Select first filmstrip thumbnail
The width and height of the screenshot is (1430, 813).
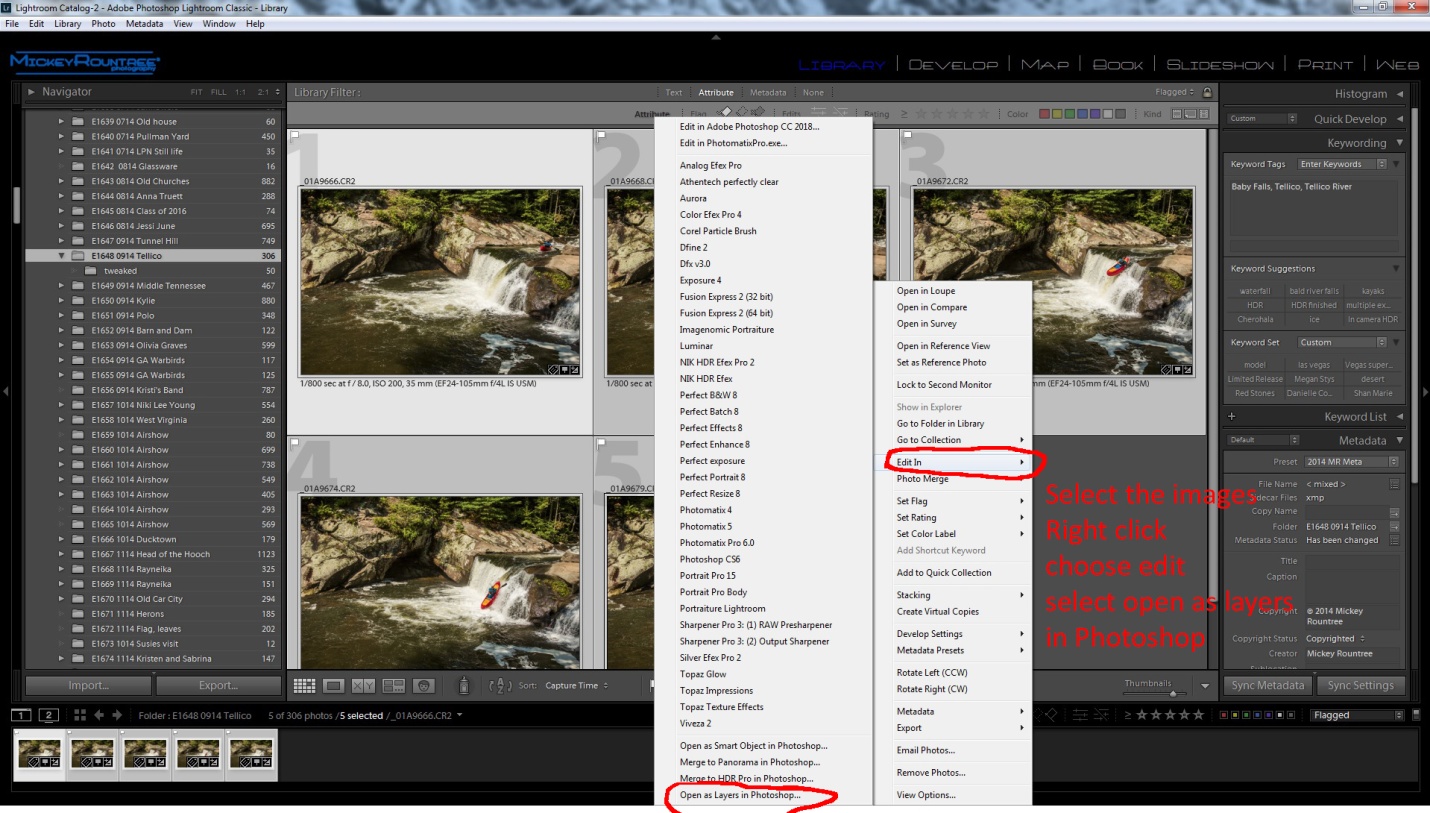pyautogui.click(x=40, y=755)
